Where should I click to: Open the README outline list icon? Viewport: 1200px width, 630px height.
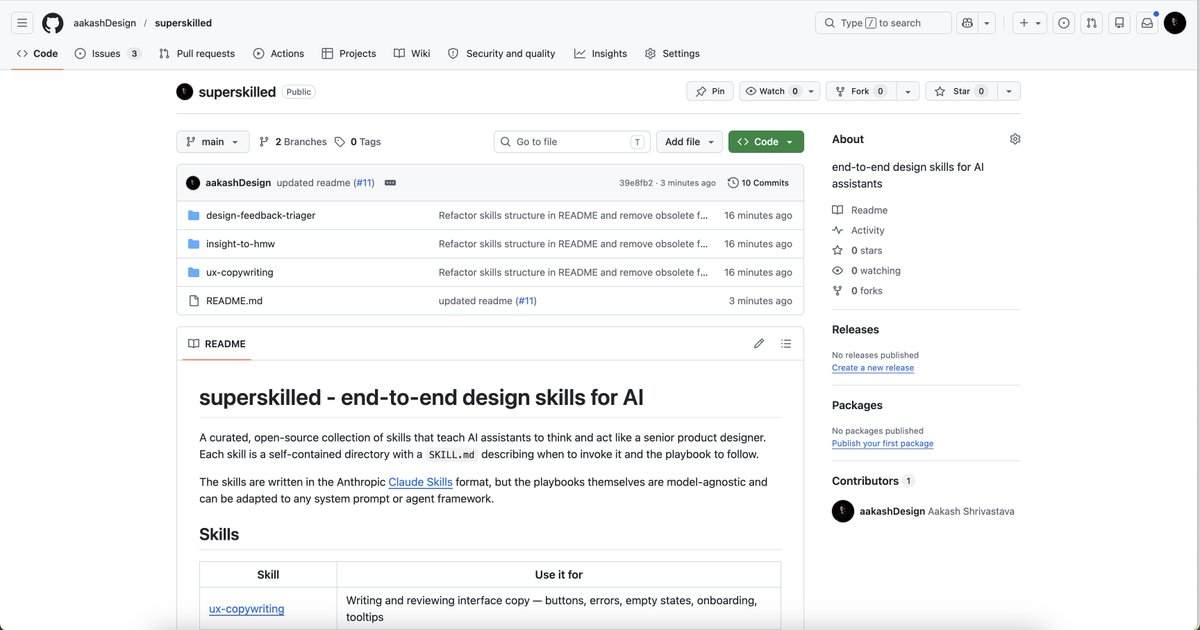pos(786,344)
